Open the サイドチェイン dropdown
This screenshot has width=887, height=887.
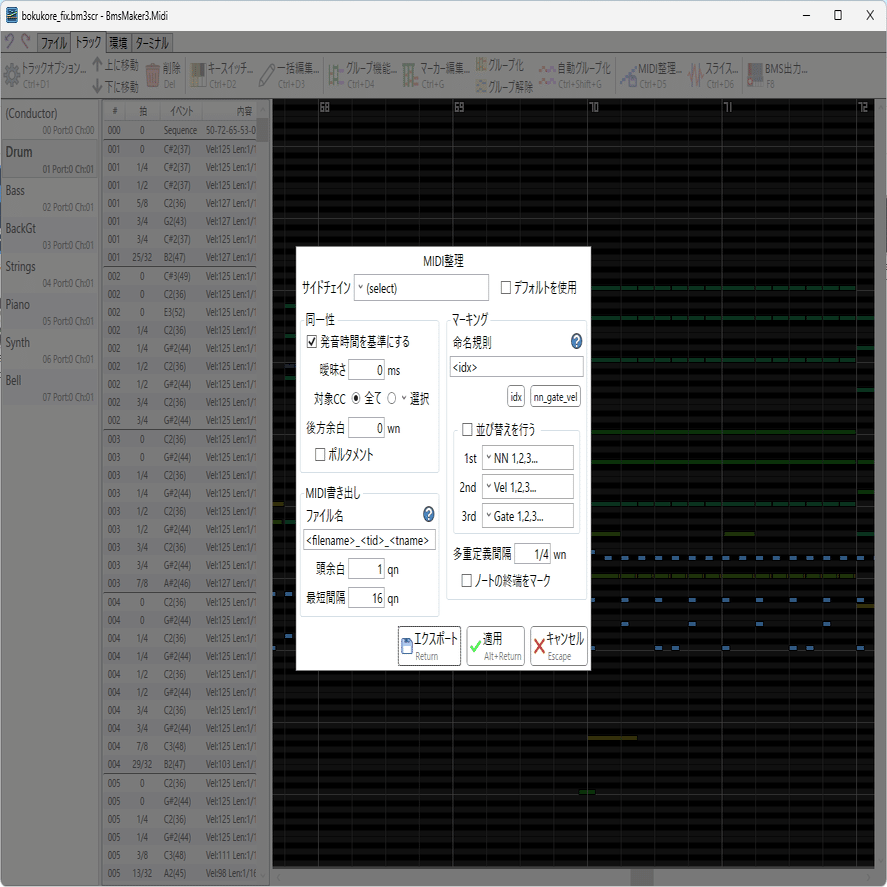point(421,288)
